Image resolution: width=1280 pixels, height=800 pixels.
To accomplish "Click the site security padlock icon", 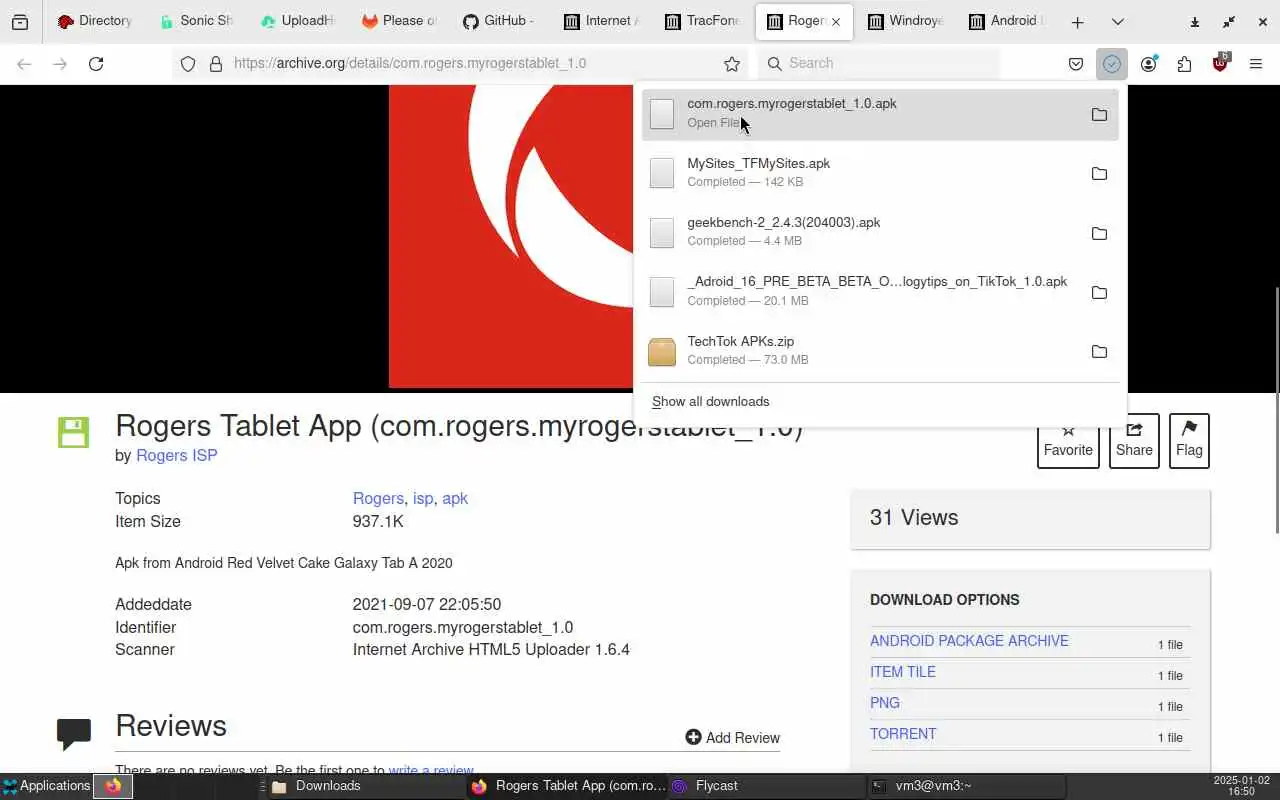I will 215,63.
